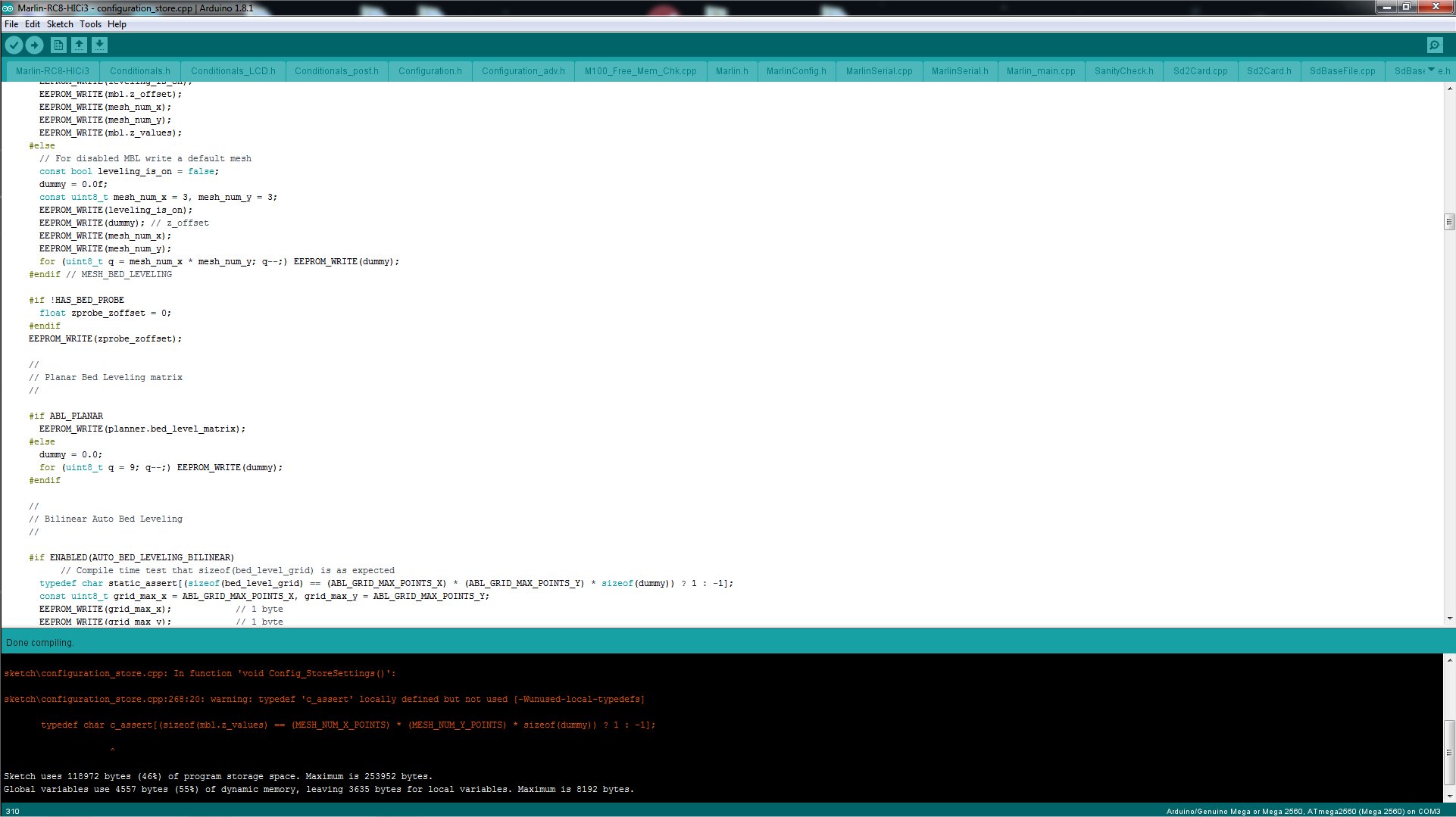
Task: Go to the SanityCheck.h tab
Action: [x=1123, y=71]
